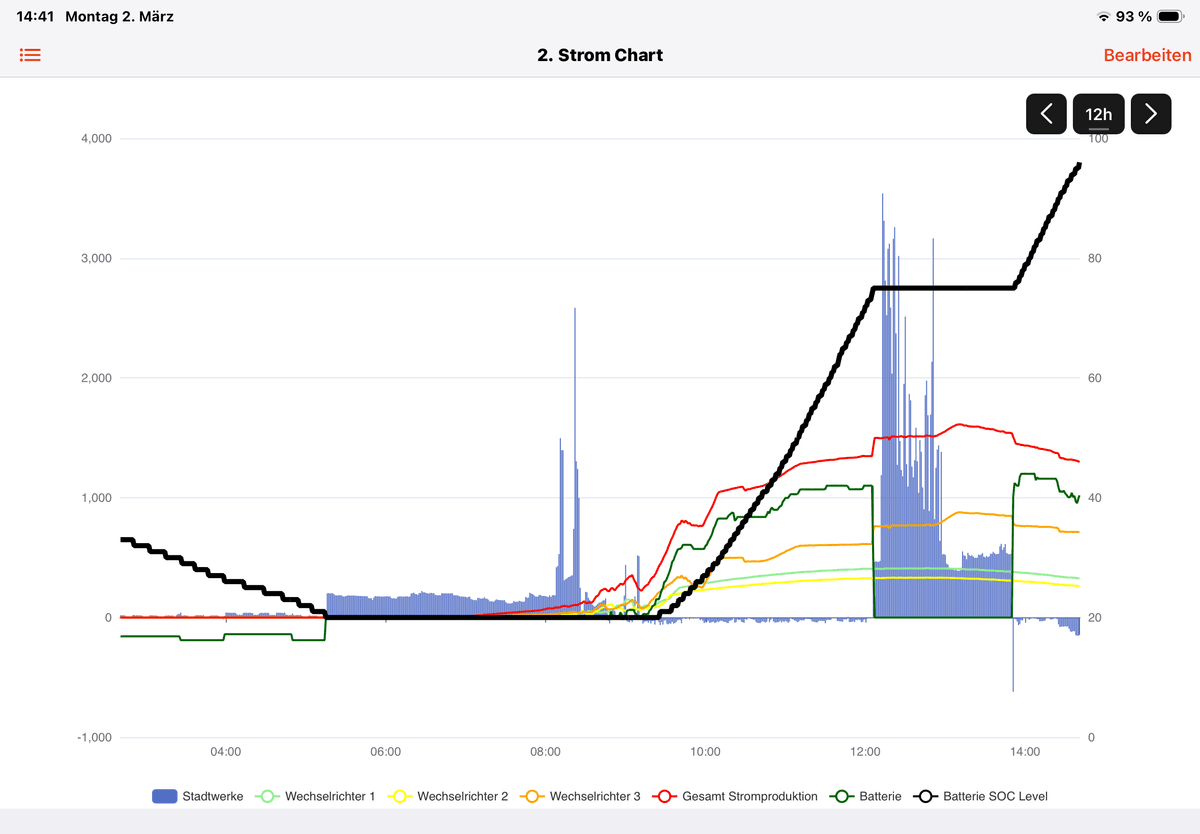Toggle Stadtwerke series in legend
The width and height of the screenshot is (1200, 834).
(x=197, y=796)
